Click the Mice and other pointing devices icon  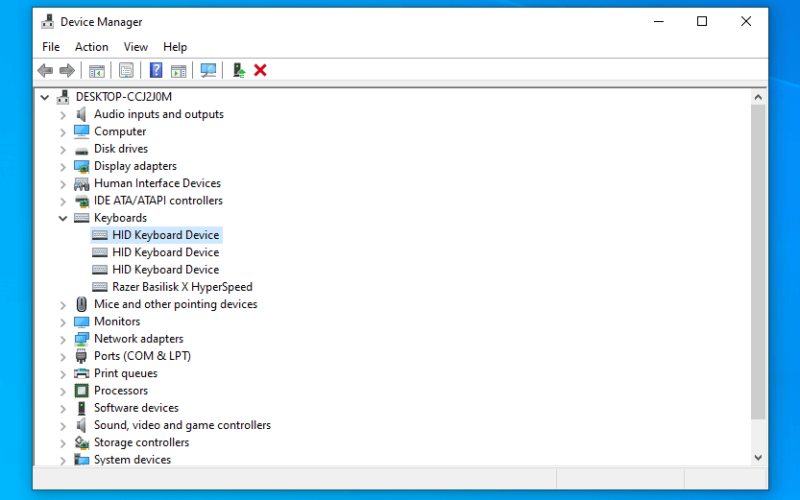[81, 304]
